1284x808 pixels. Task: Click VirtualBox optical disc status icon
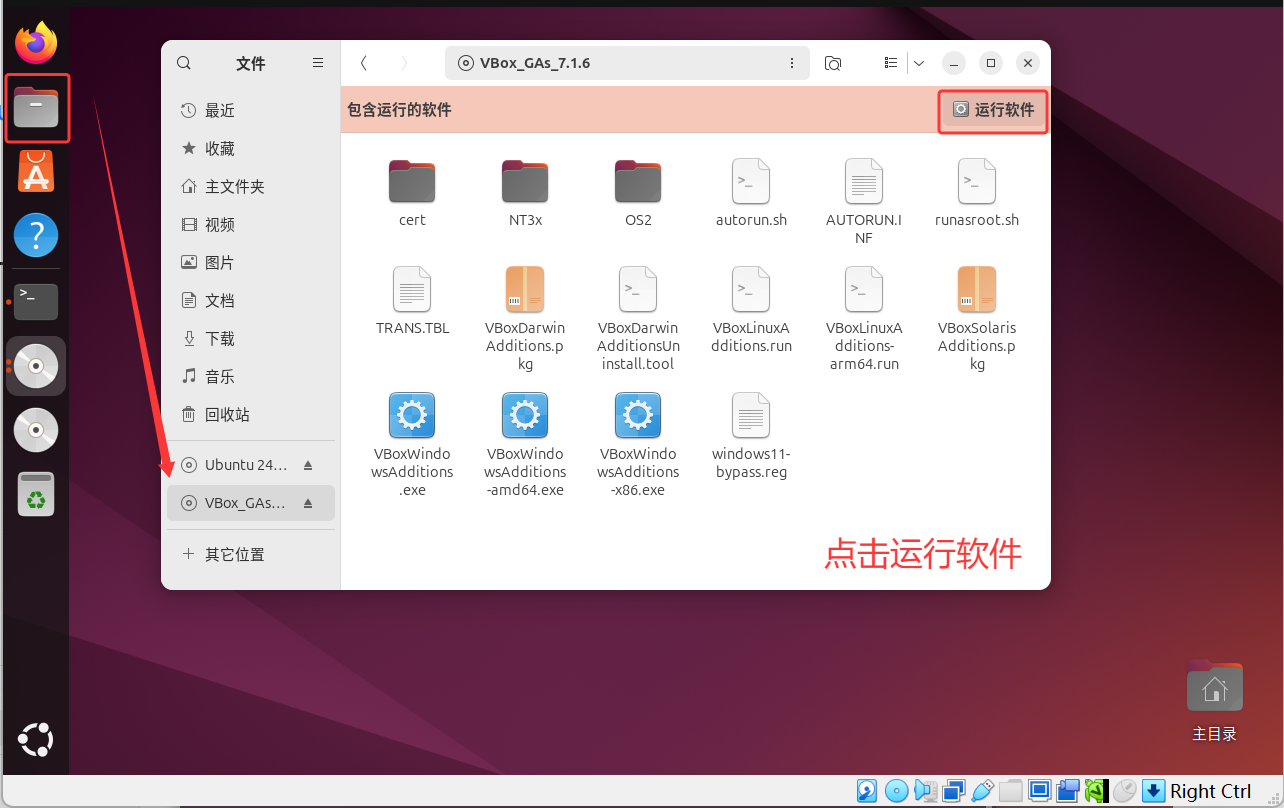click(x=897, y=791)
